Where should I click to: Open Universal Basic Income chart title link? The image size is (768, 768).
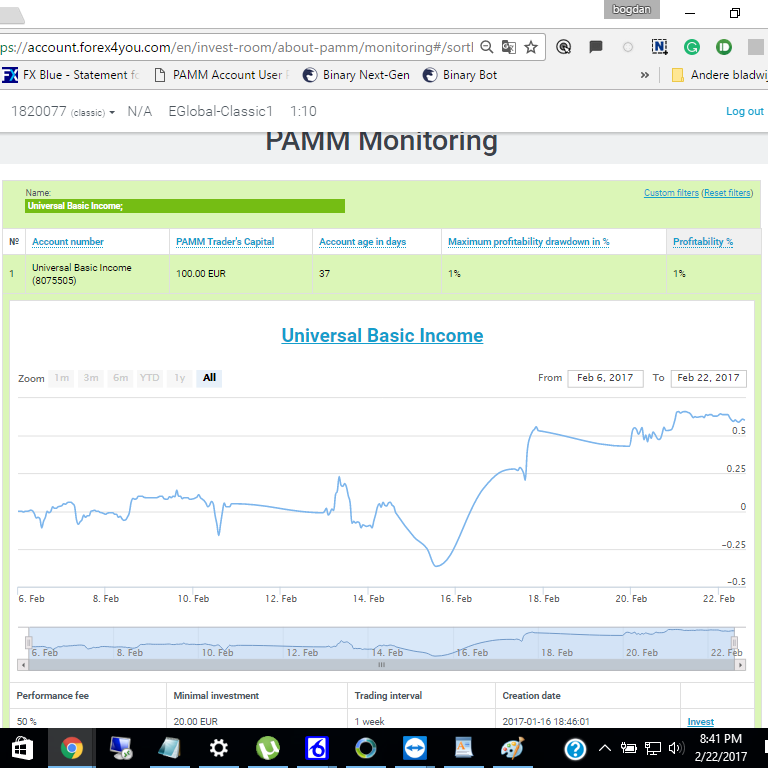(382, 336)
